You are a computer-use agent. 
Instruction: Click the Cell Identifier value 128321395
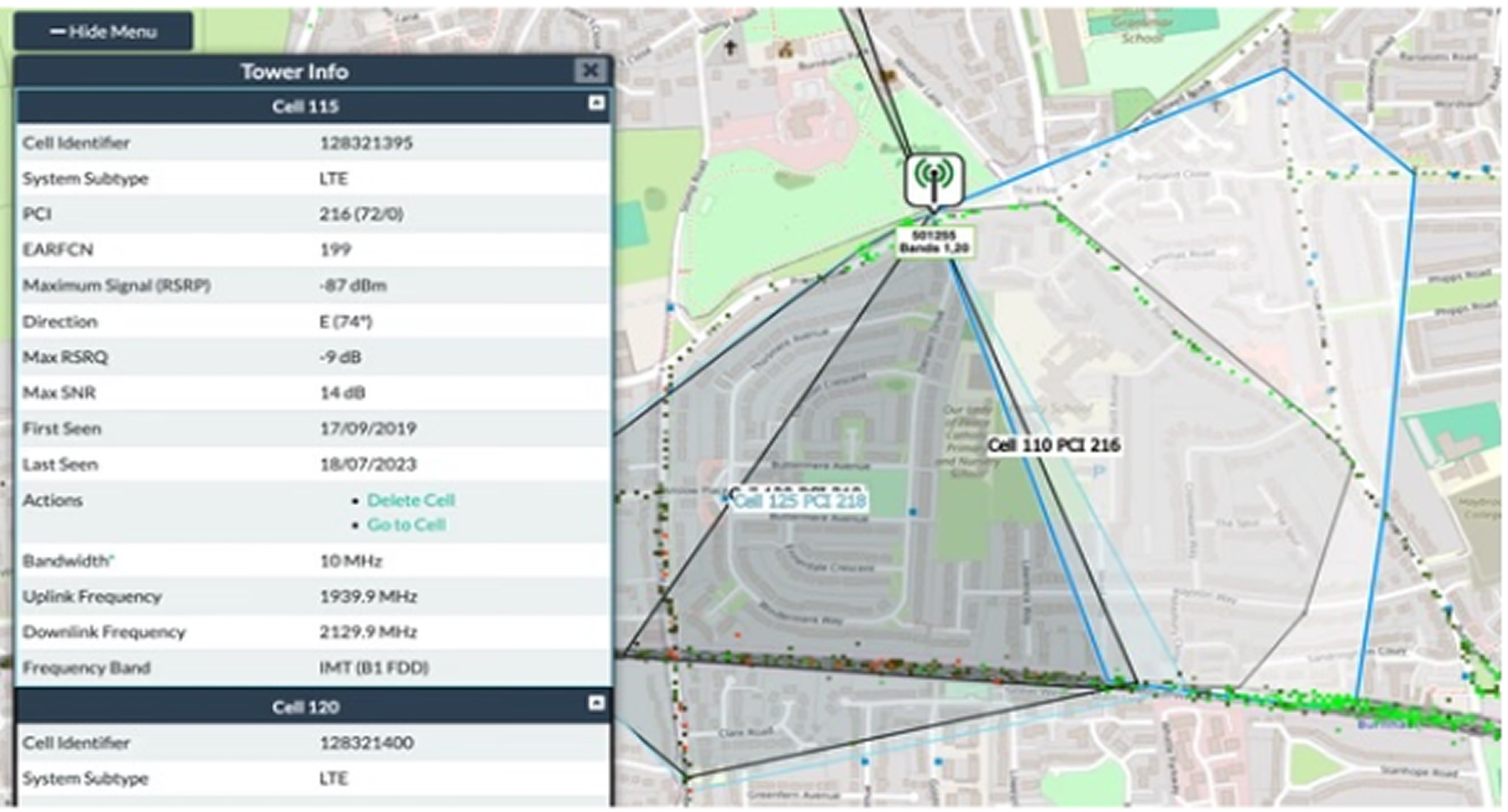point(366,143)
